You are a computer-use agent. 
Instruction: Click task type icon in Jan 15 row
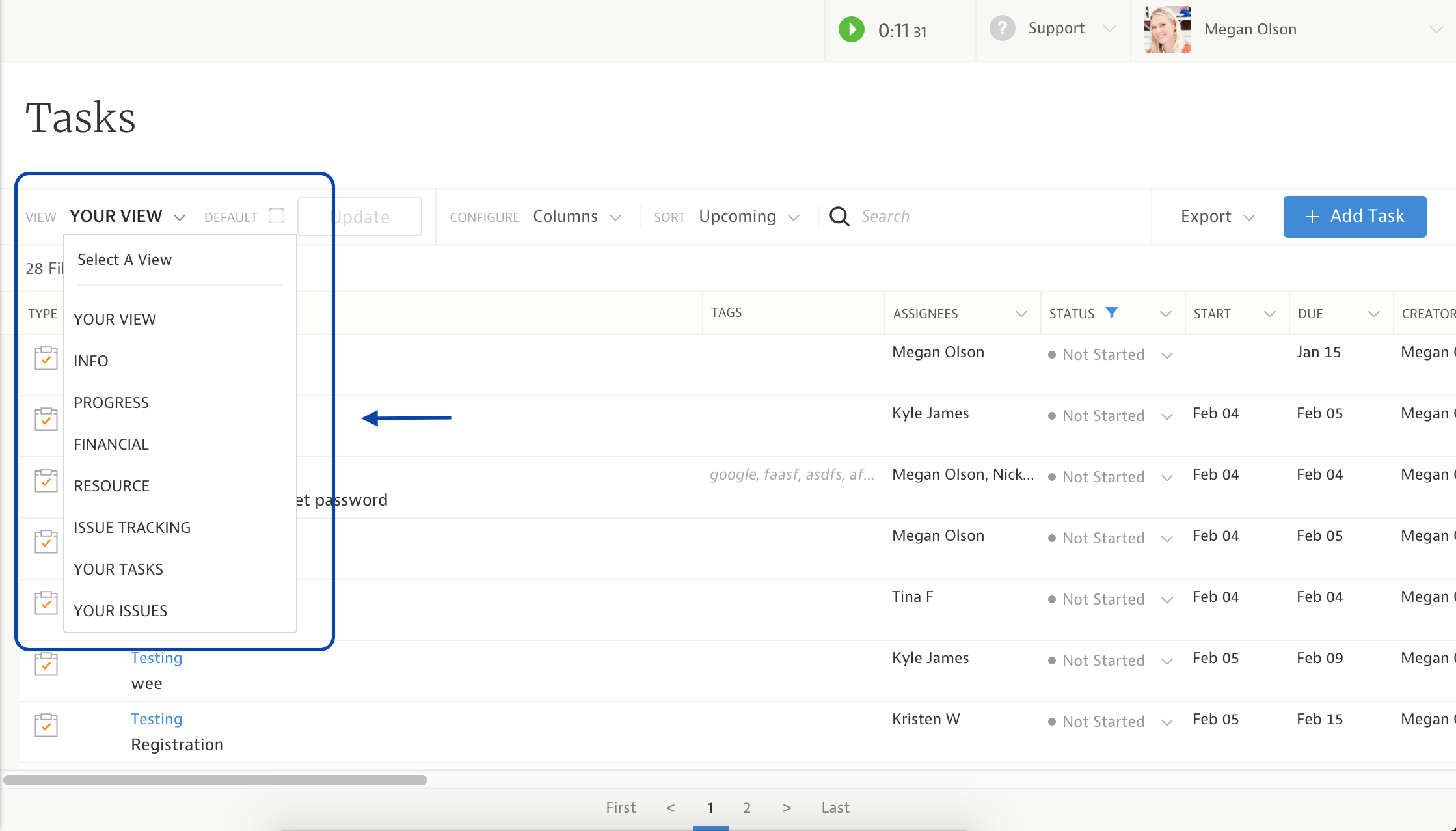(46, 358)
